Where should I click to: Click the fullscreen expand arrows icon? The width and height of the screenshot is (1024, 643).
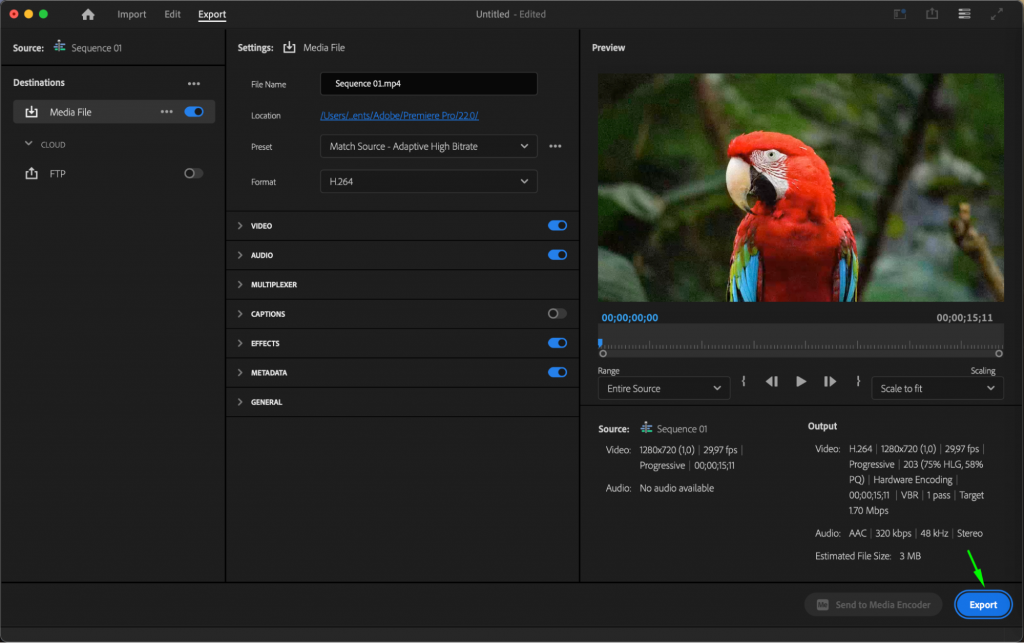996,14
